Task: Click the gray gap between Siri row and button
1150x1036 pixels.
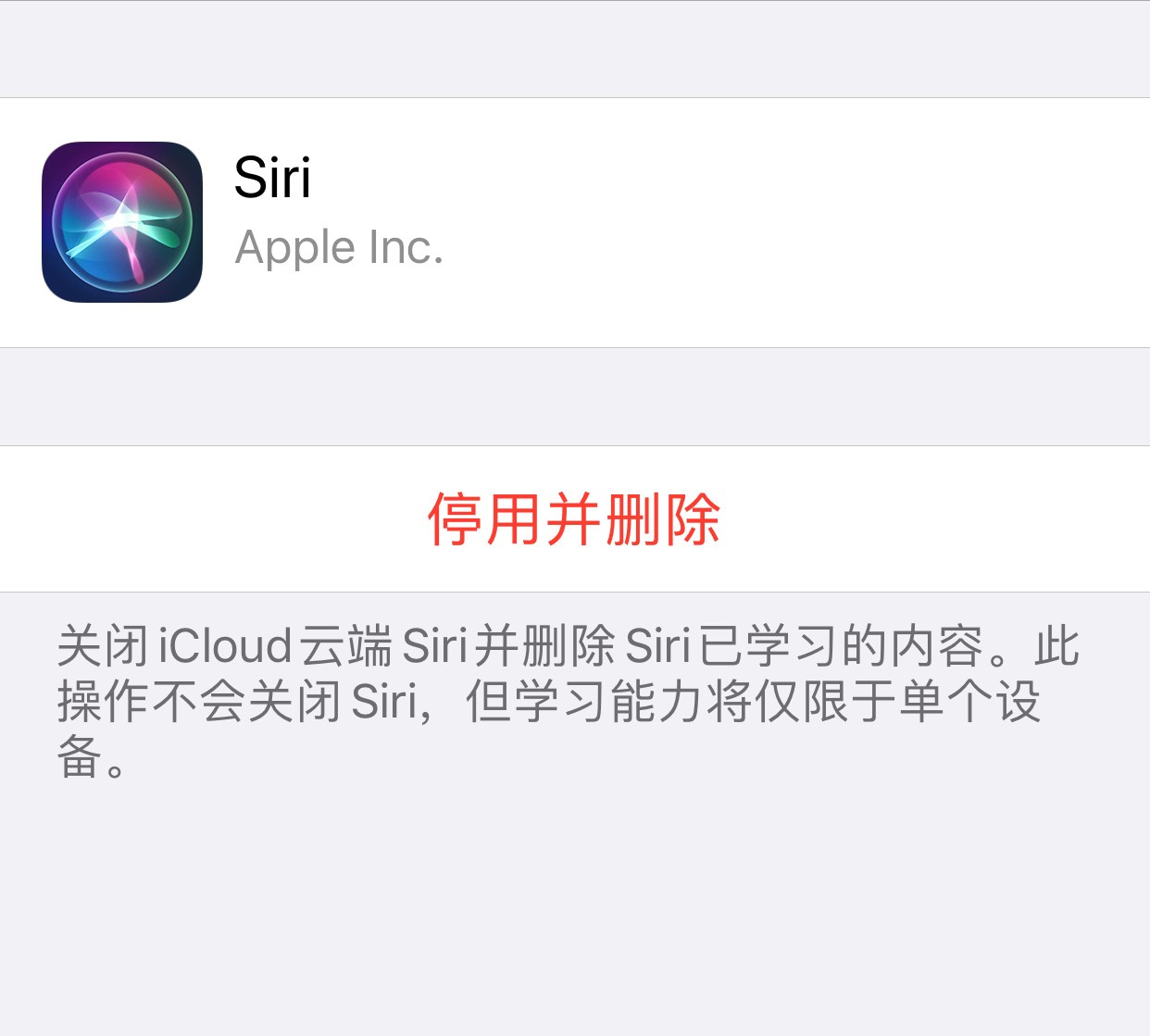Action: (x=574, y=397)
